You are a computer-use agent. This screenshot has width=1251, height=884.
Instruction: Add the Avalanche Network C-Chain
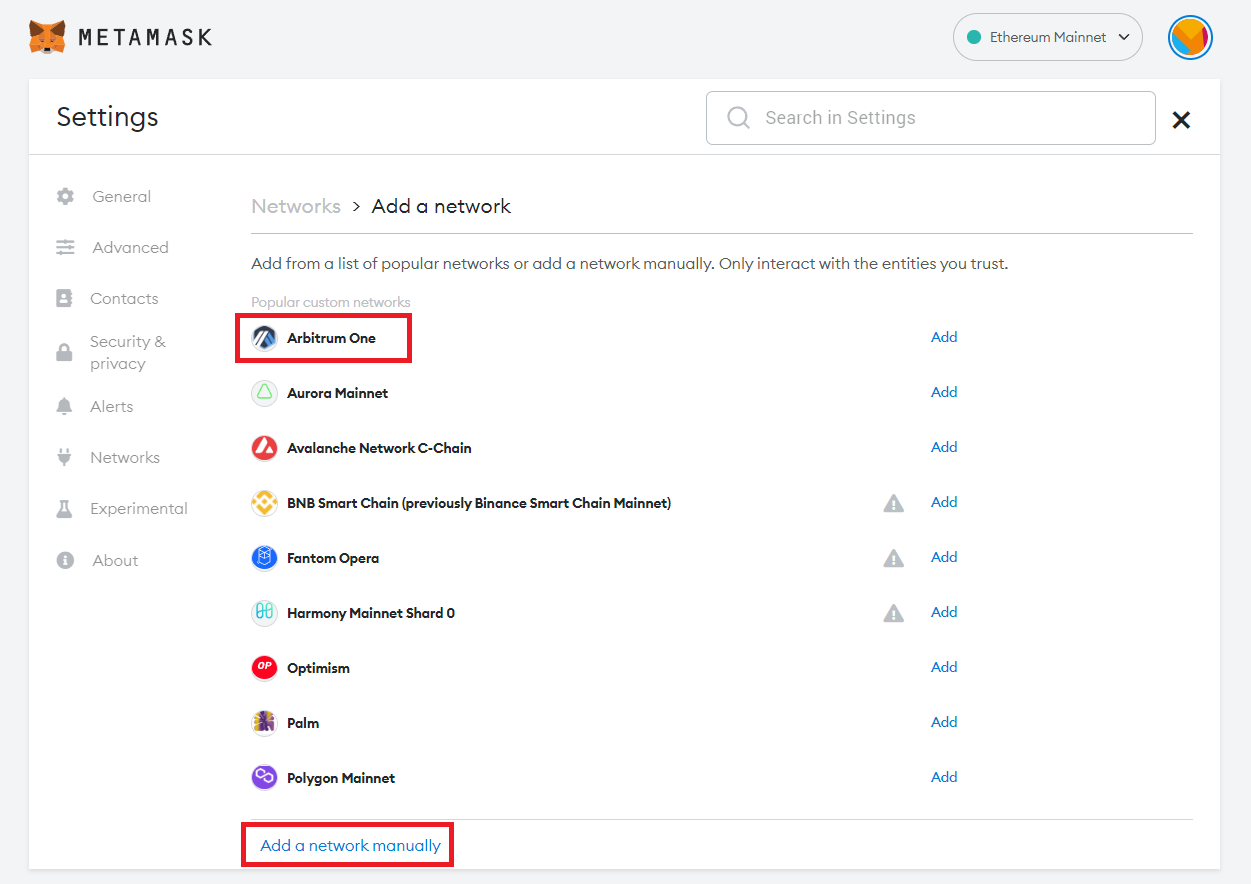[944, 447]
